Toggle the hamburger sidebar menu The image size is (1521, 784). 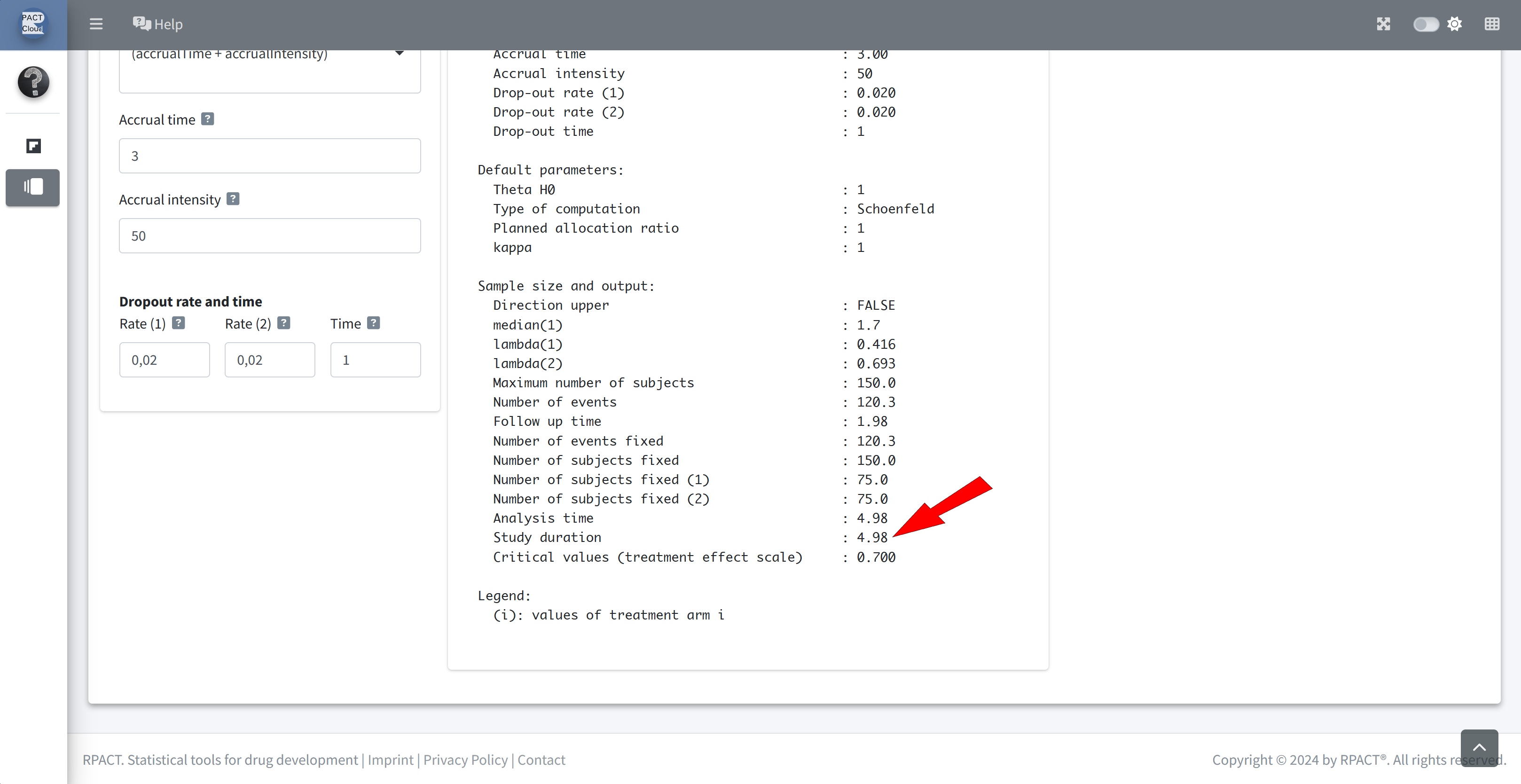[96, 24]
